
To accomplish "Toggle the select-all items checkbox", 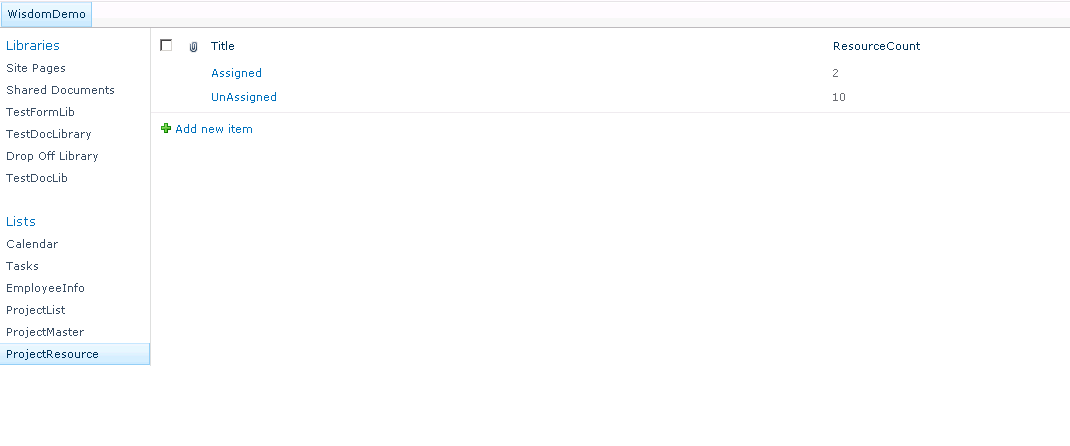I will click(x=166, y=45).
